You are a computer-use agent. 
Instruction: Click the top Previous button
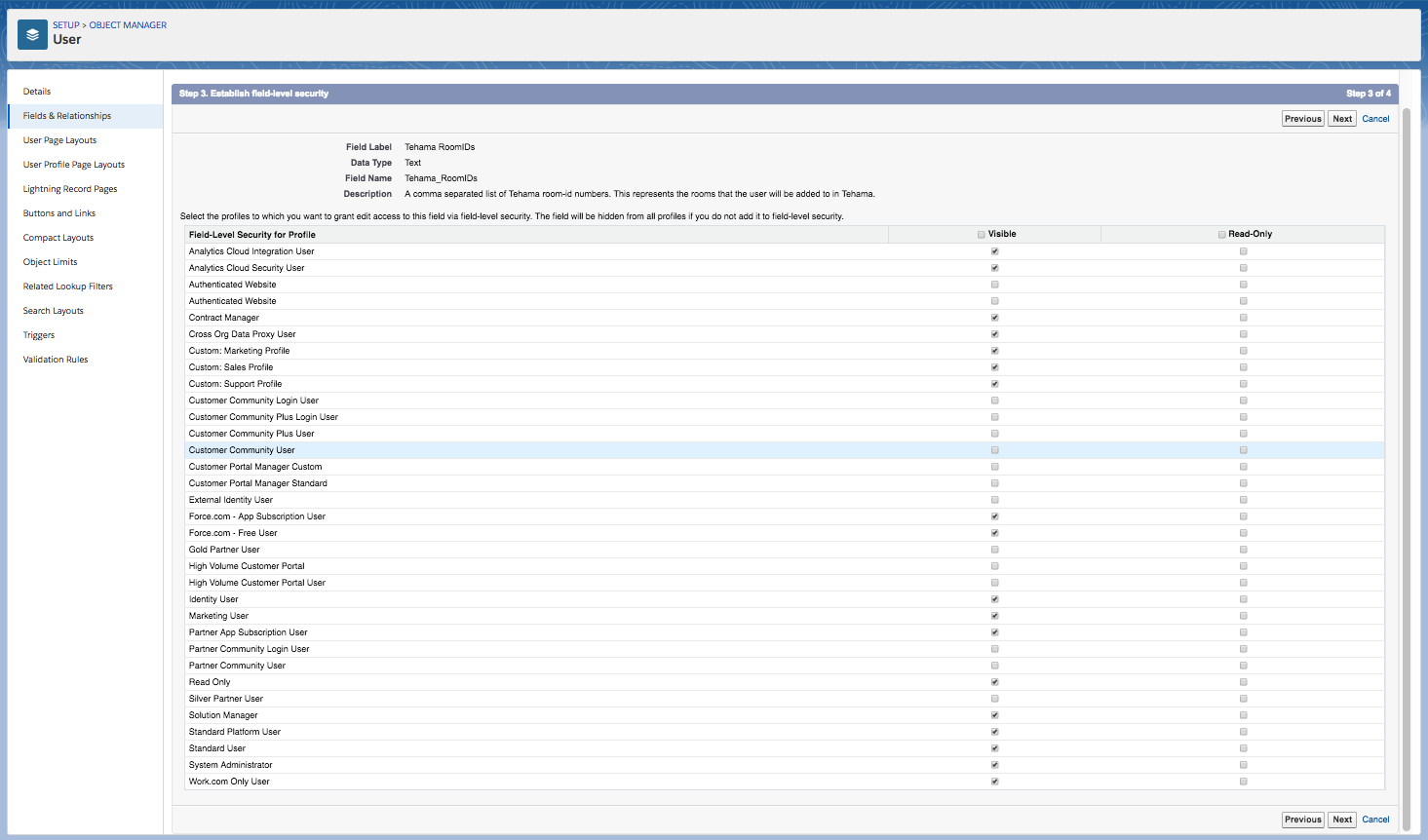[1303, 119]
